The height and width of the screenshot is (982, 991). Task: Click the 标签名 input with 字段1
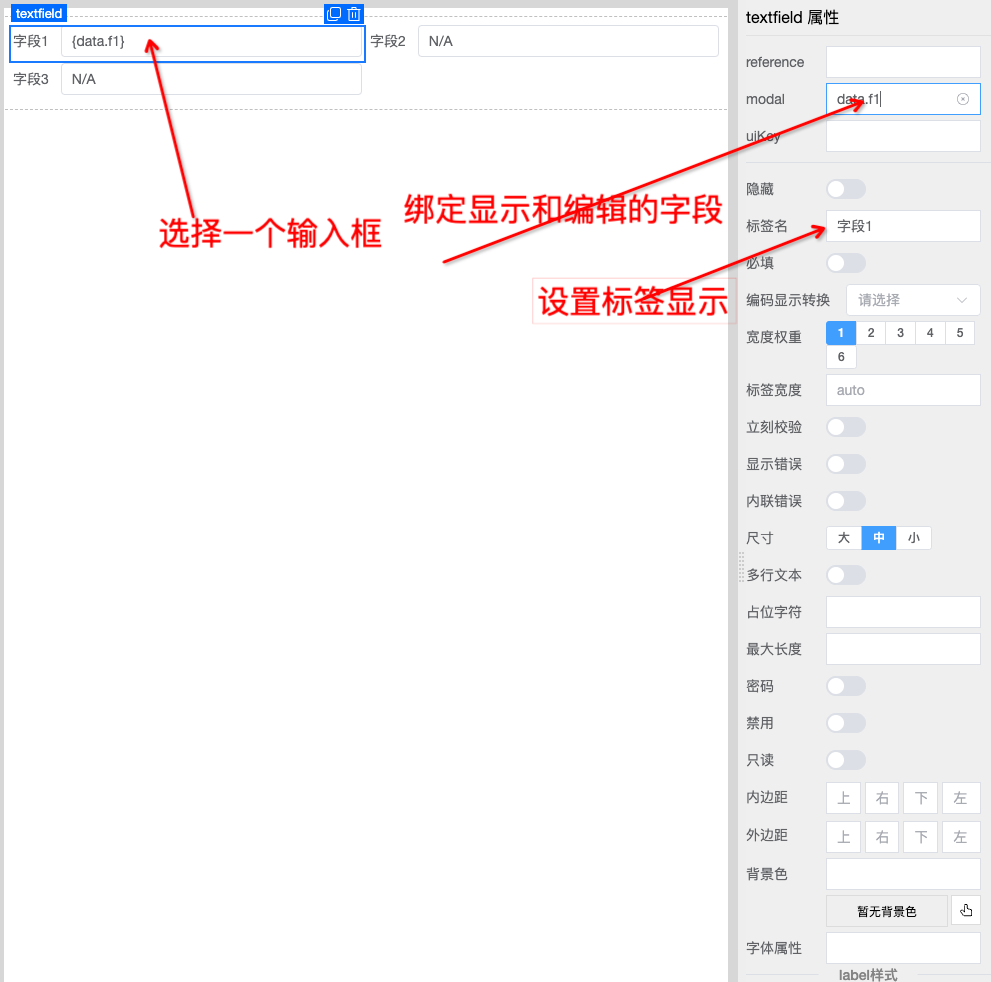tap(903, 226)
